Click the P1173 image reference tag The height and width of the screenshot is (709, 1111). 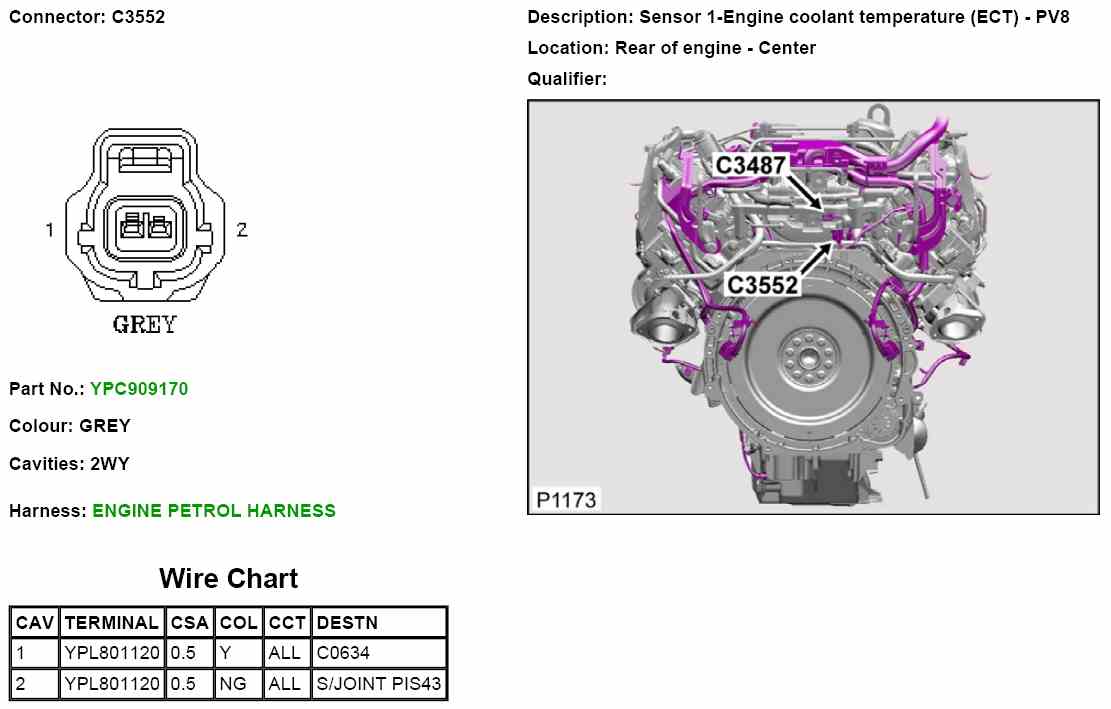coord(565,500)
